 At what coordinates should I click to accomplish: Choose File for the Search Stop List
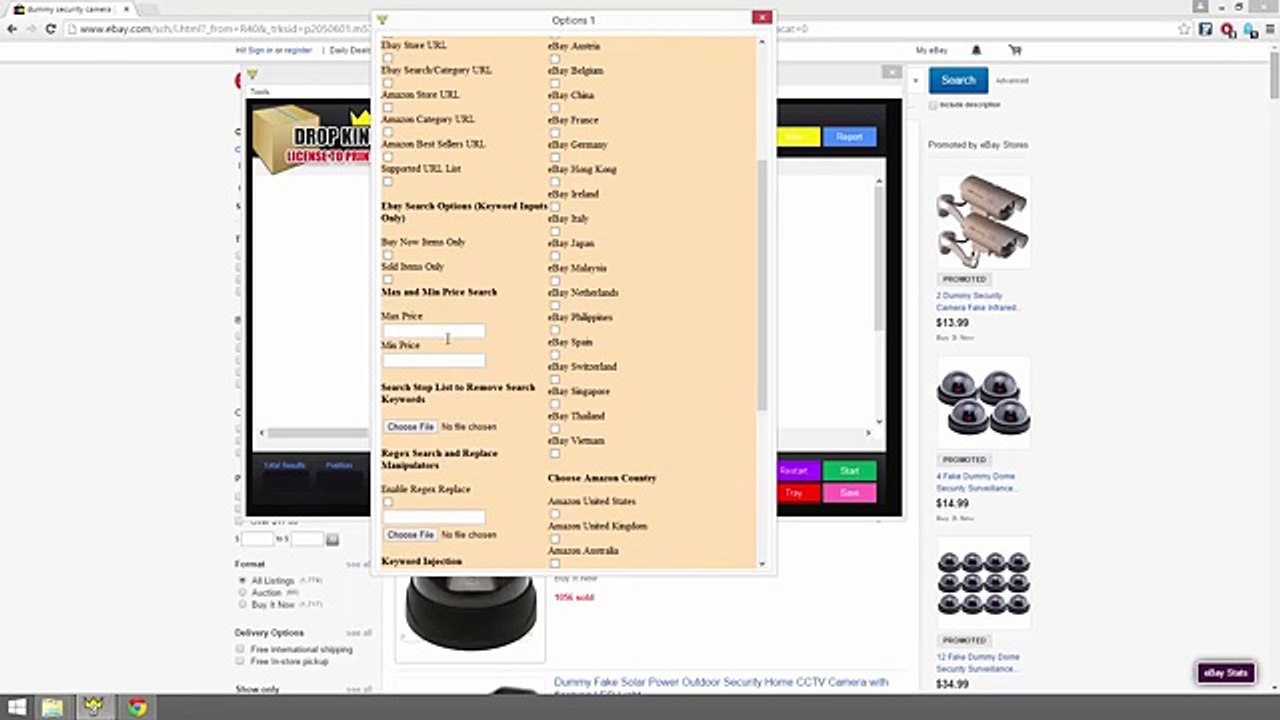[410, 427]
